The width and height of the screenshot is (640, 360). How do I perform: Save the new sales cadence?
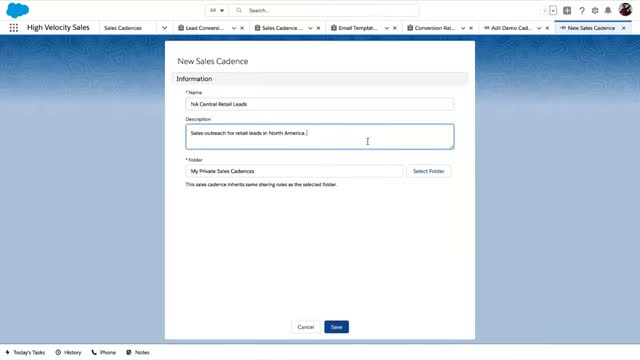tap(336, 327)
